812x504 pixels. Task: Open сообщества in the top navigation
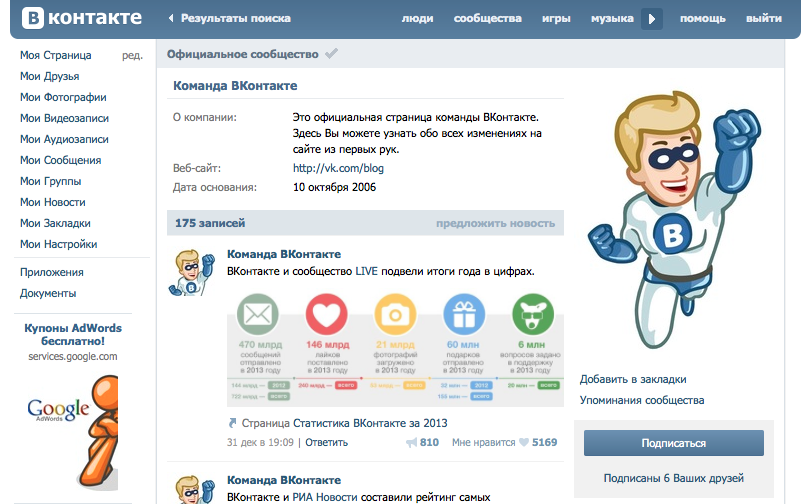[x=488, y=19]
